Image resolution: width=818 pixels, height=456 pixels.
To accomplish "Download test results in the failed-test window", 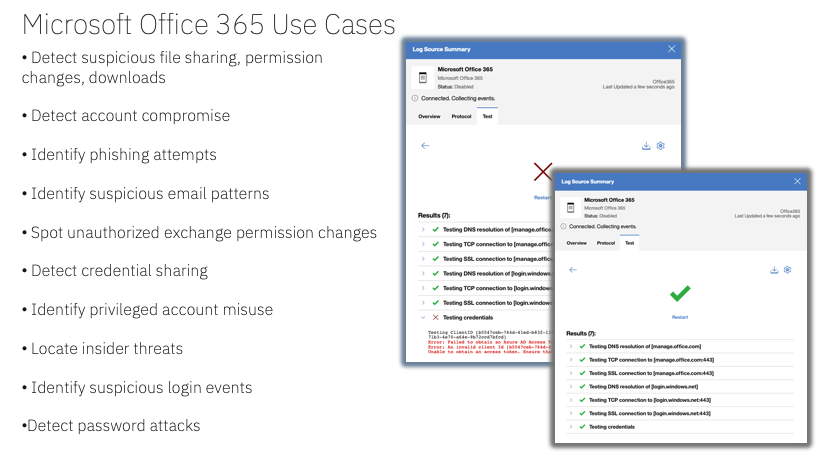I will (646, 146).
